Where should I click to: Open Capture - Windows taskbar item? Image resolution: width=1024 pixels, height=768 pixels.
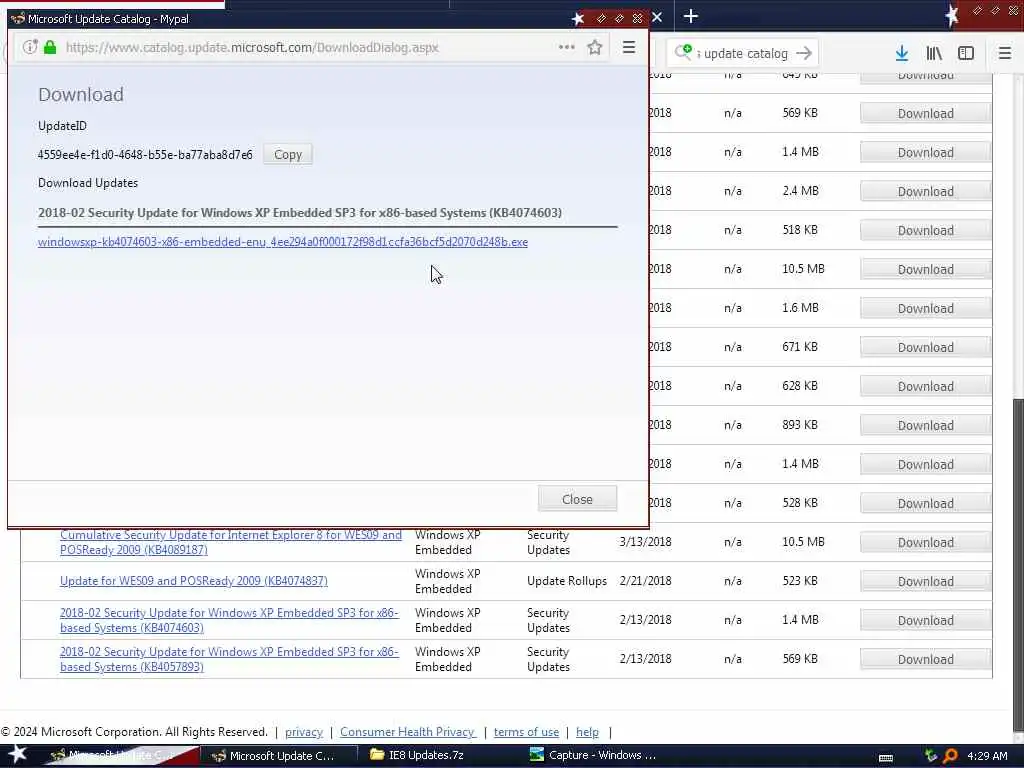pos(593,756)
